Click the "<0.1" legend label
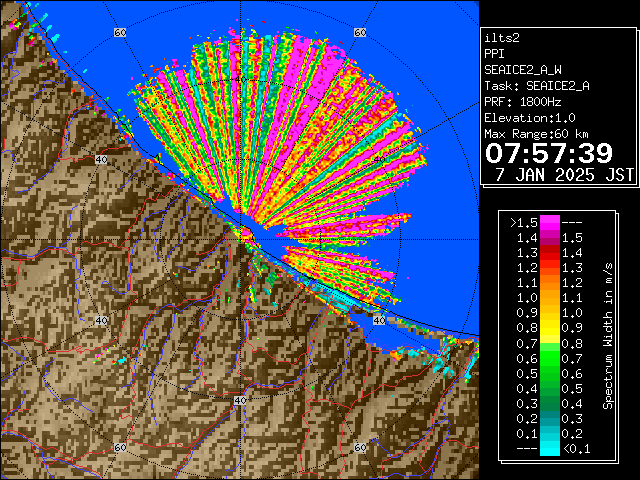Screen dimensions: 640x480 (577, 449)
